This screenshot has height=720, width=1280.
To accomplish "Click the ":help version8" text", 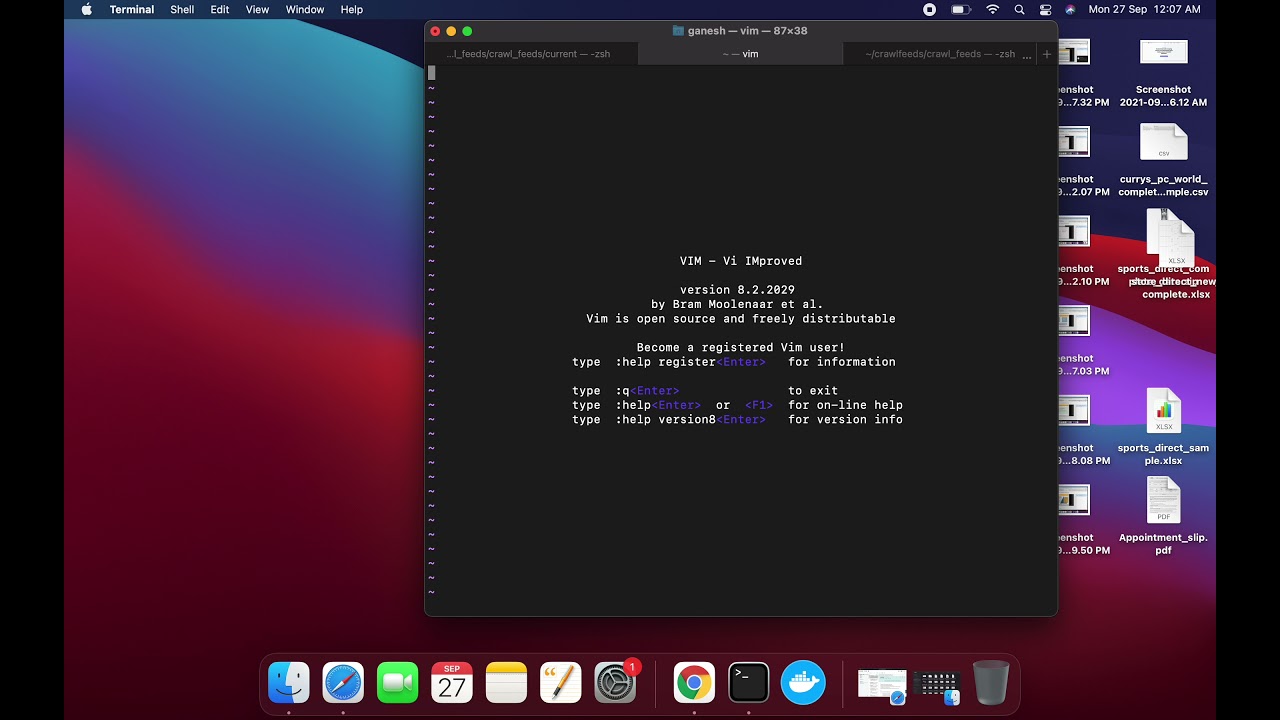I will click(665, 420).
